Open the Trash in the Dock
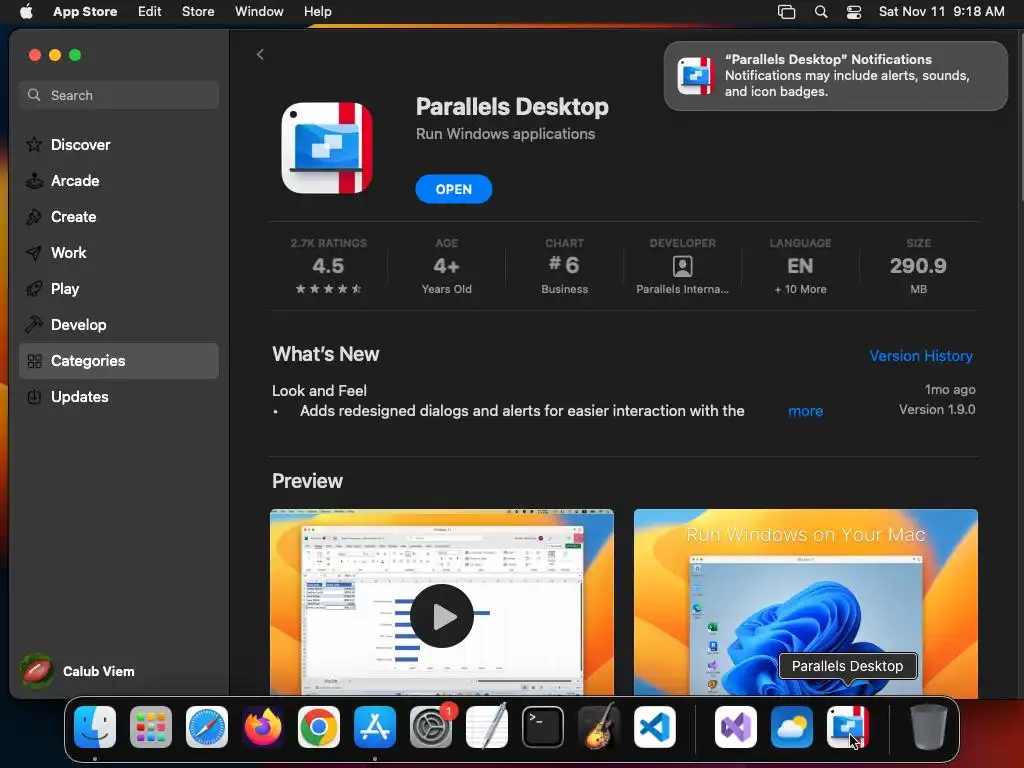 click(x=929, y=727)
